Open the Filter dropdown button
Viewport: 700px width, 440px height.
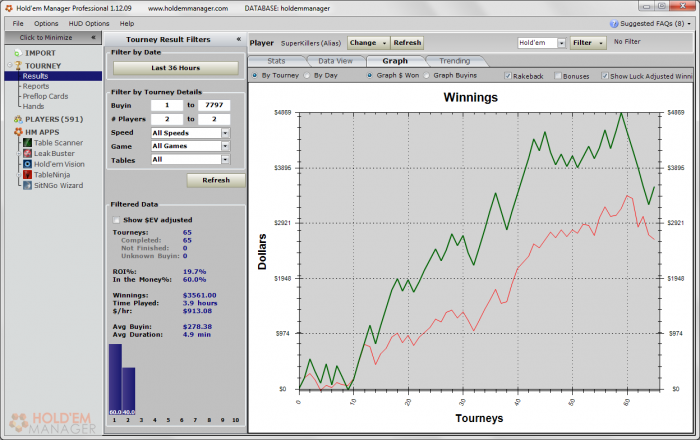pos(588,43)
